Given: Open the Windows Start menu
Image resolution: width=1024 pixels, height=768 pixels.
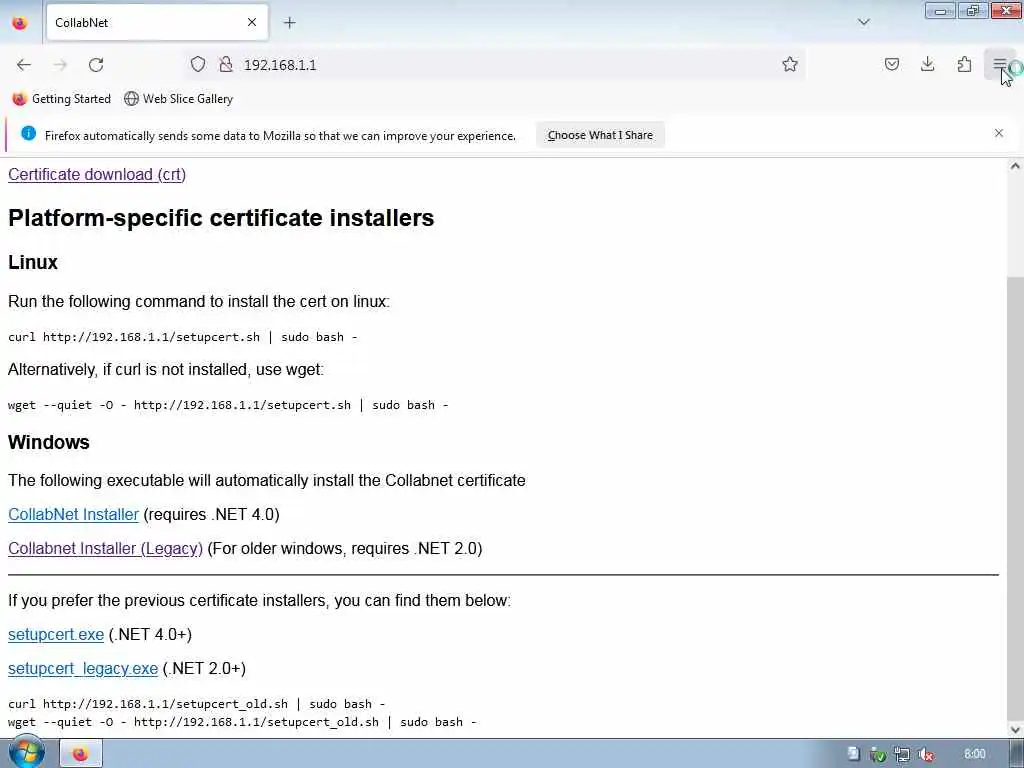Looking at the screenshot, I should pyautogui.click(x=26, y=752).
